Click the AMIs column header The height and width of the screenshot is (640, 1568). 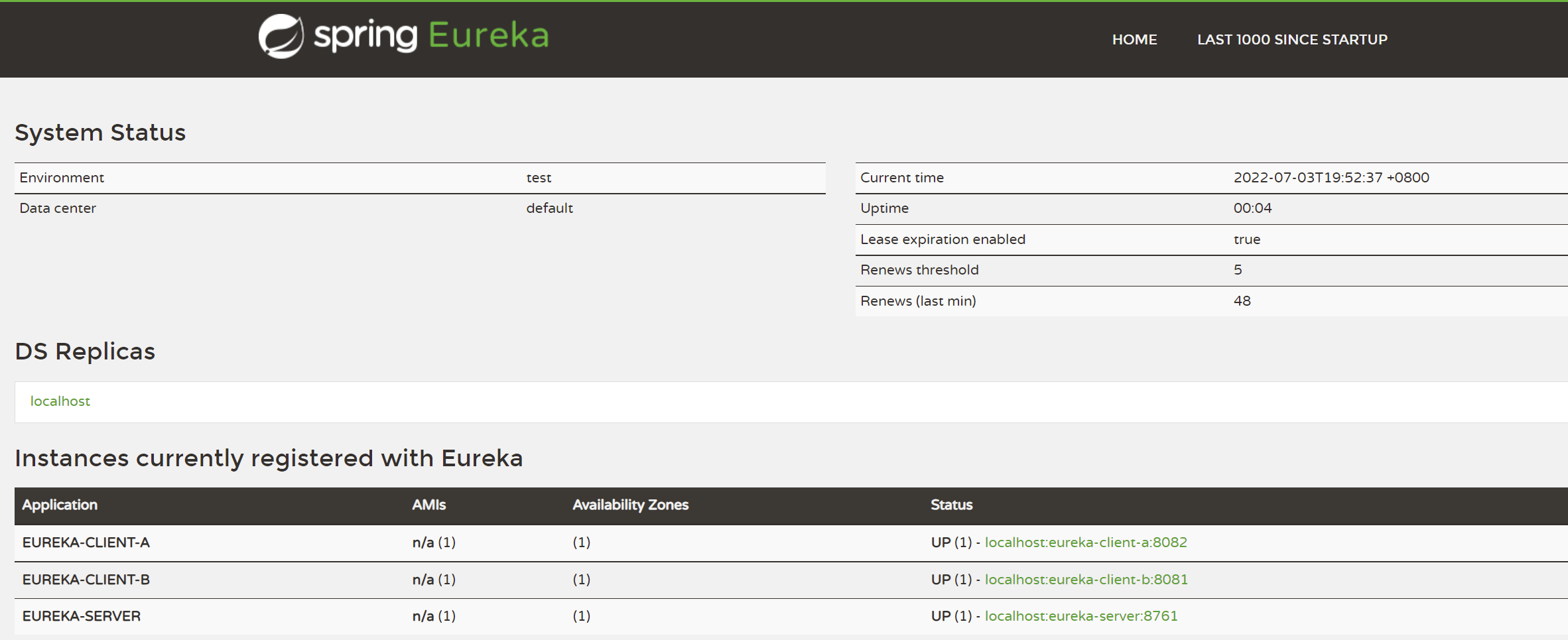click(x=429, y=505)
